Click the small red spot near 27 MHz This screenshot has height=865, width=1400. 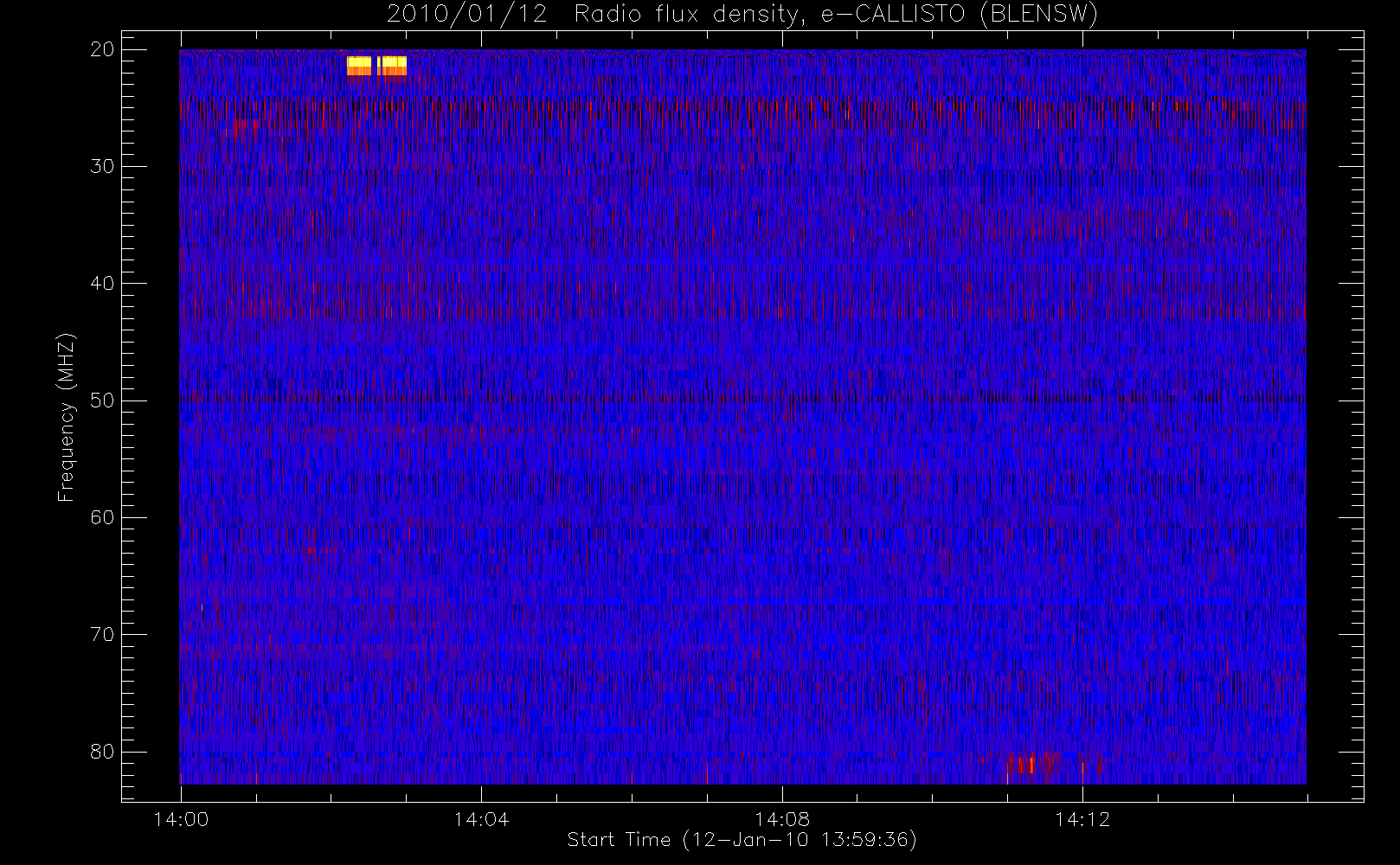tap(238, 126)
